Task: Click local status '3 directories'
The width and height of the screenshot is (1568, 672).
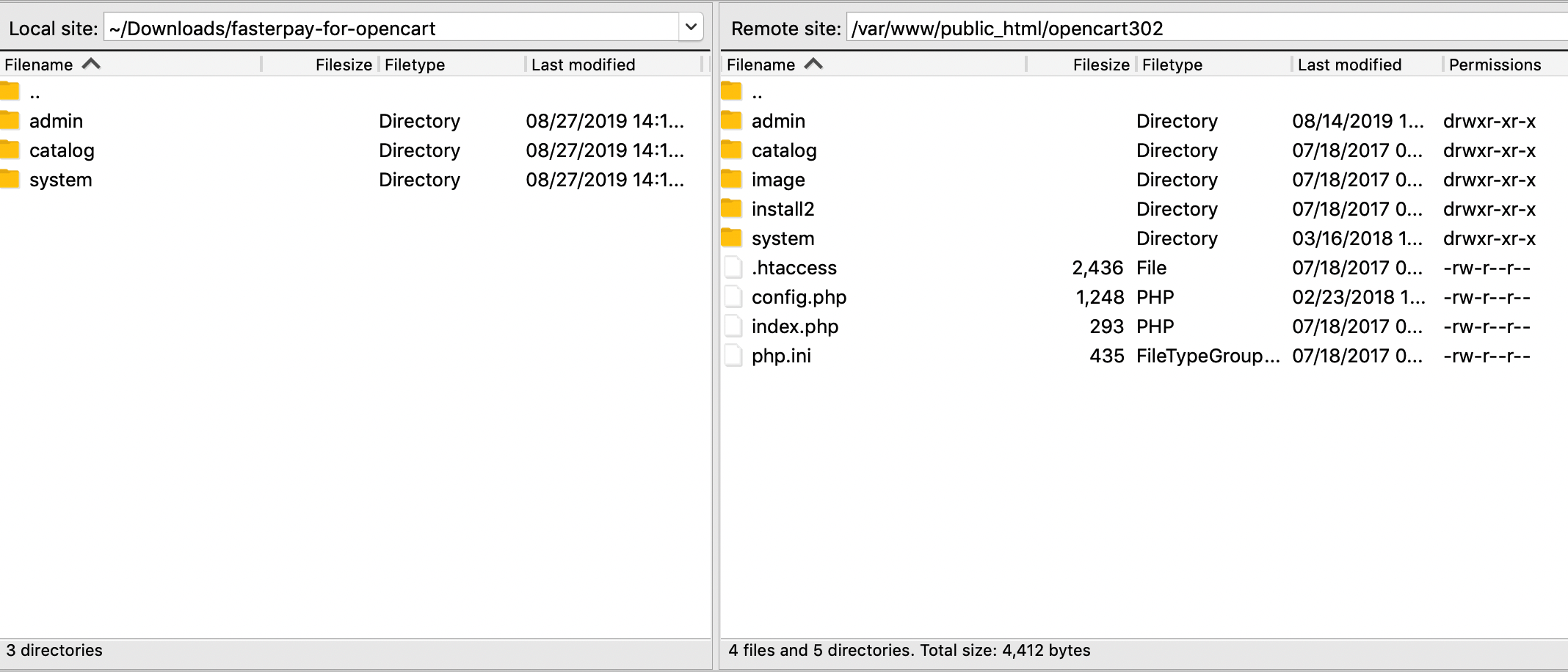Action: 54,650
